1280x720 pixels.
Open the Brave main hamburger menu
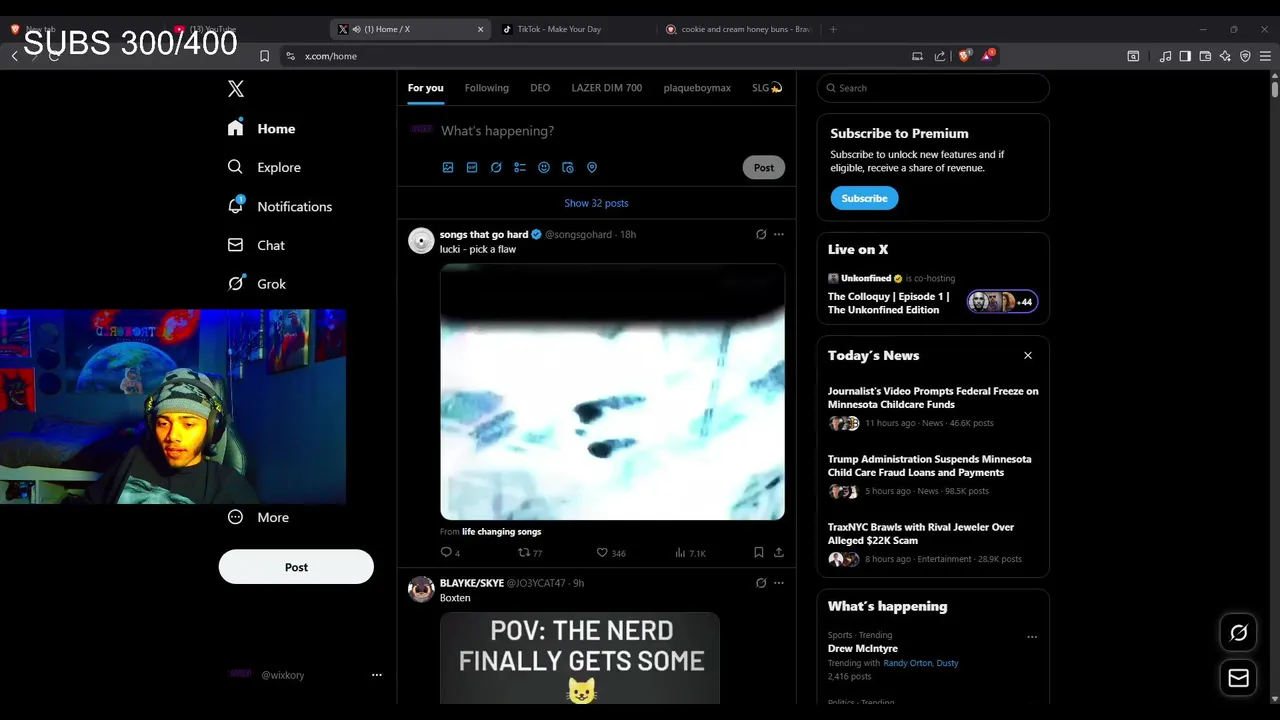point(1265,56)
